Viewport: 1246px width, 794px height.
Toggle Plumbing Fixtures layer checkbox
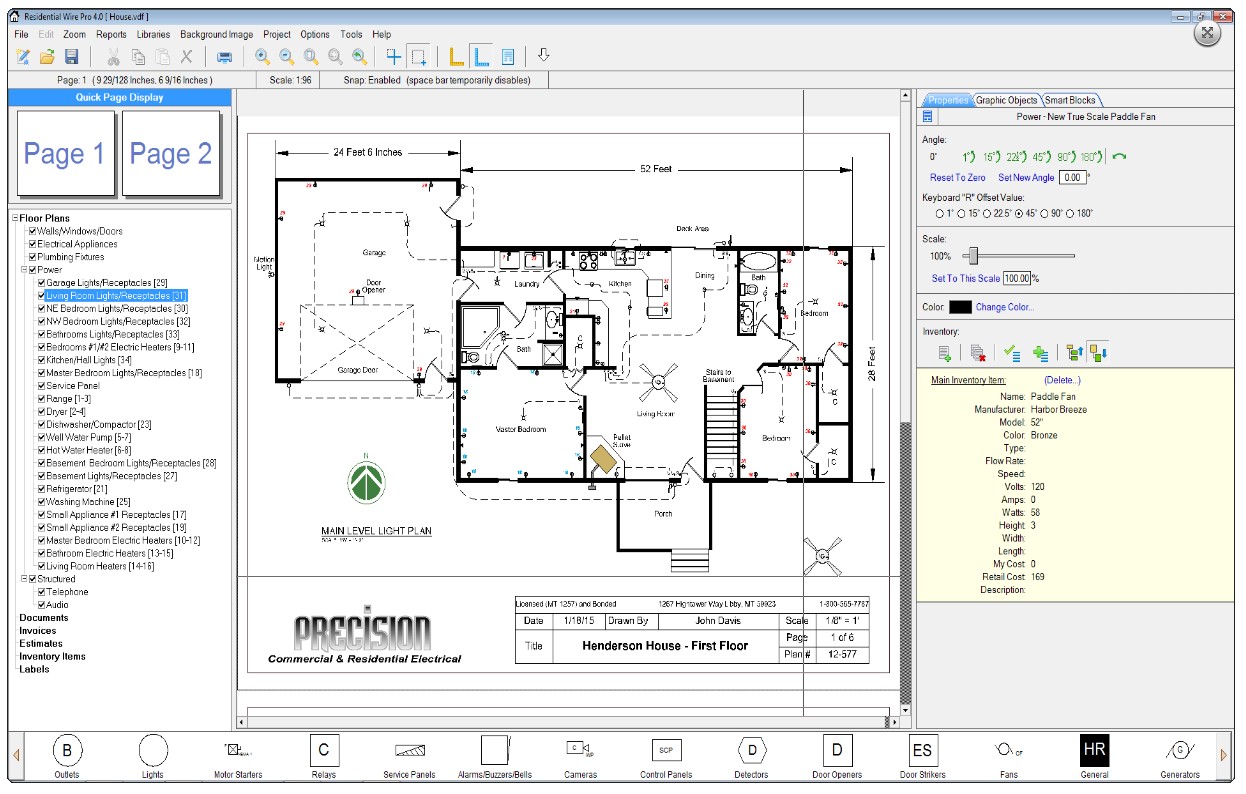33,257
